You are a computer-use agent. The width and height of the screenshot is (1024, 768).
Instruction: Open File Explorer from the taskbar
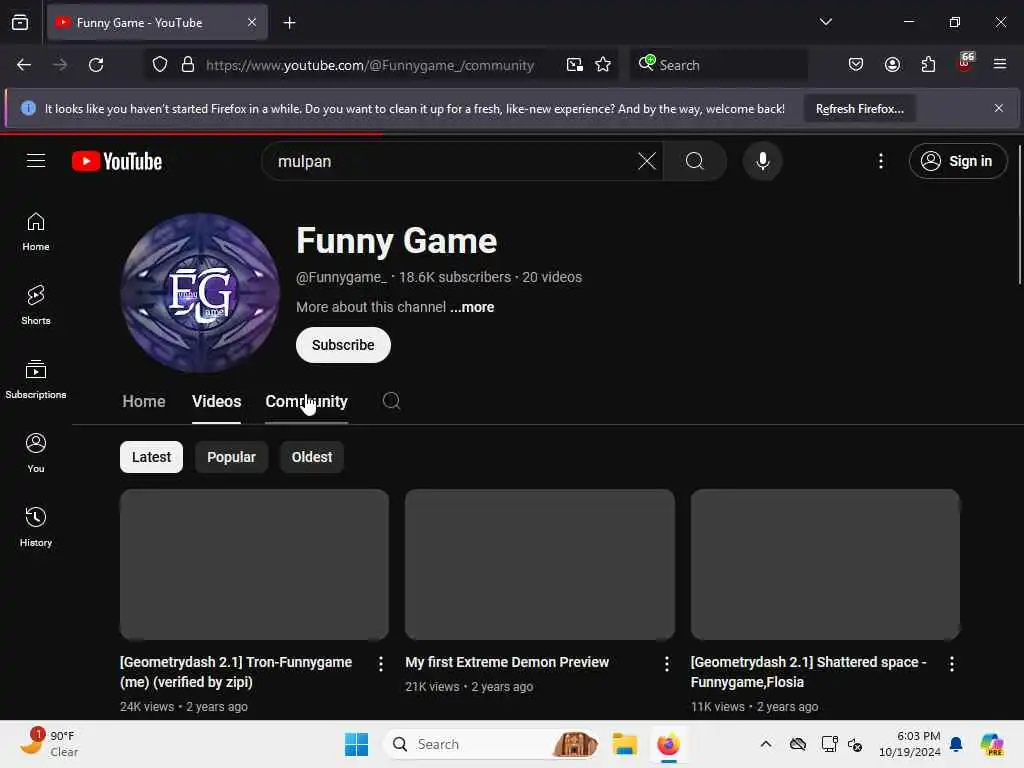pos(624,744)
